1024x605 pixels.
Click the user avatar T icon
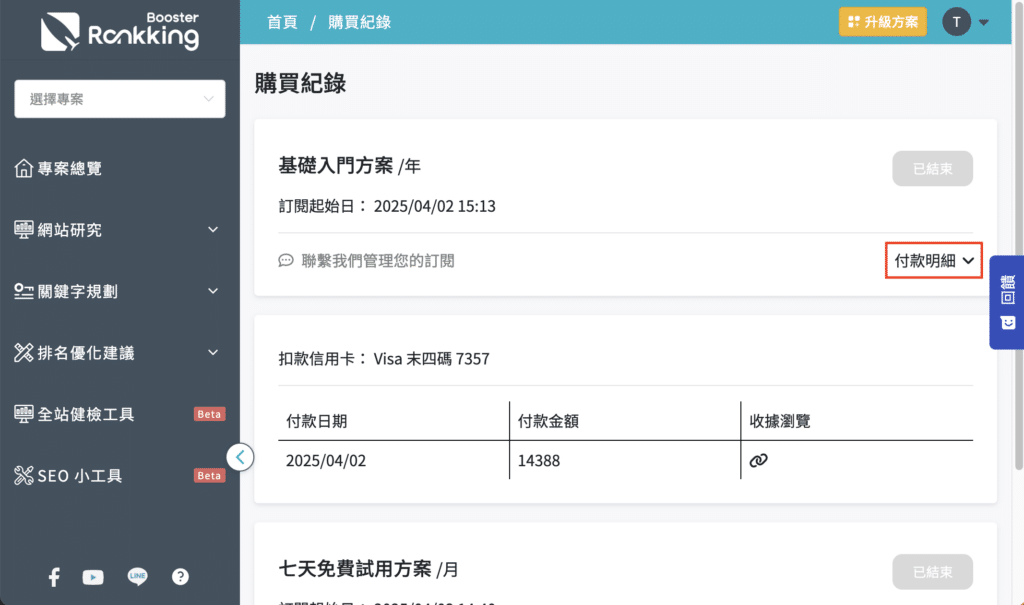click(957, 22)
